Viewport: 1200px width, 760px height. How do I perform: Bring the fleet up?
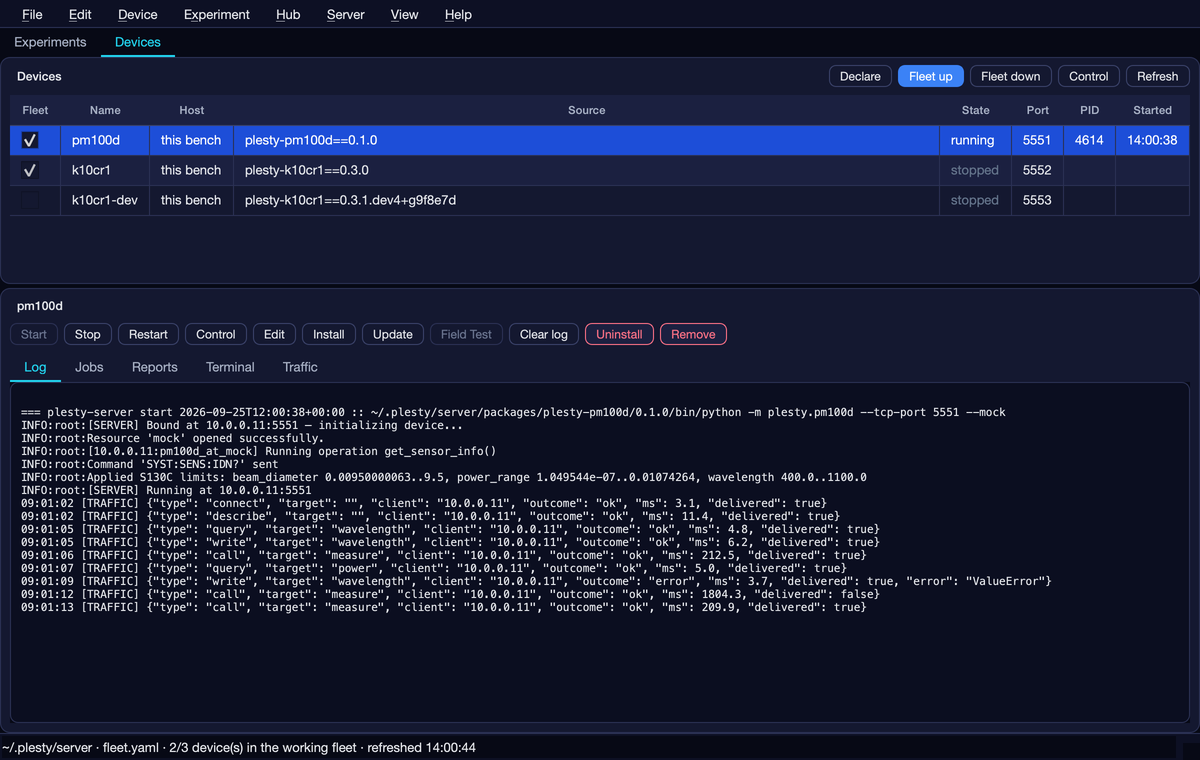[931, 76]
